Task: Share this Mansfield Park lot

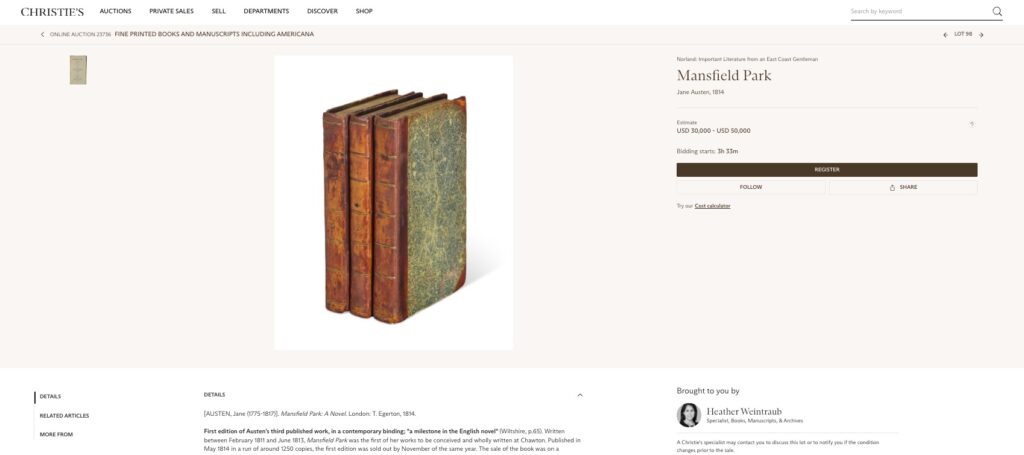Action: pos(903,187)
